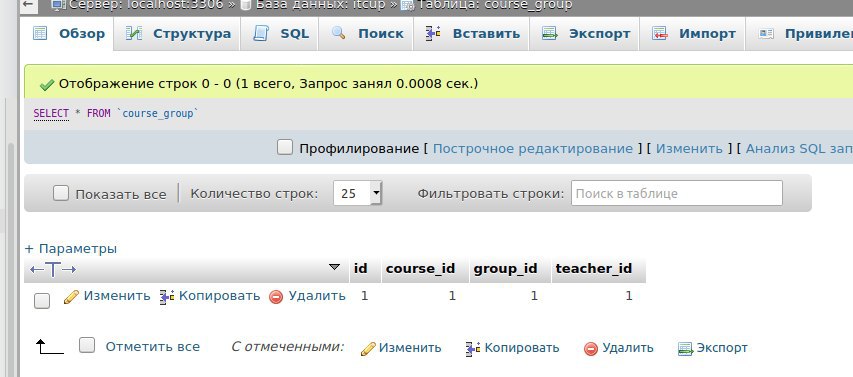Click С отмеченными Копировать button

(512, 348)
